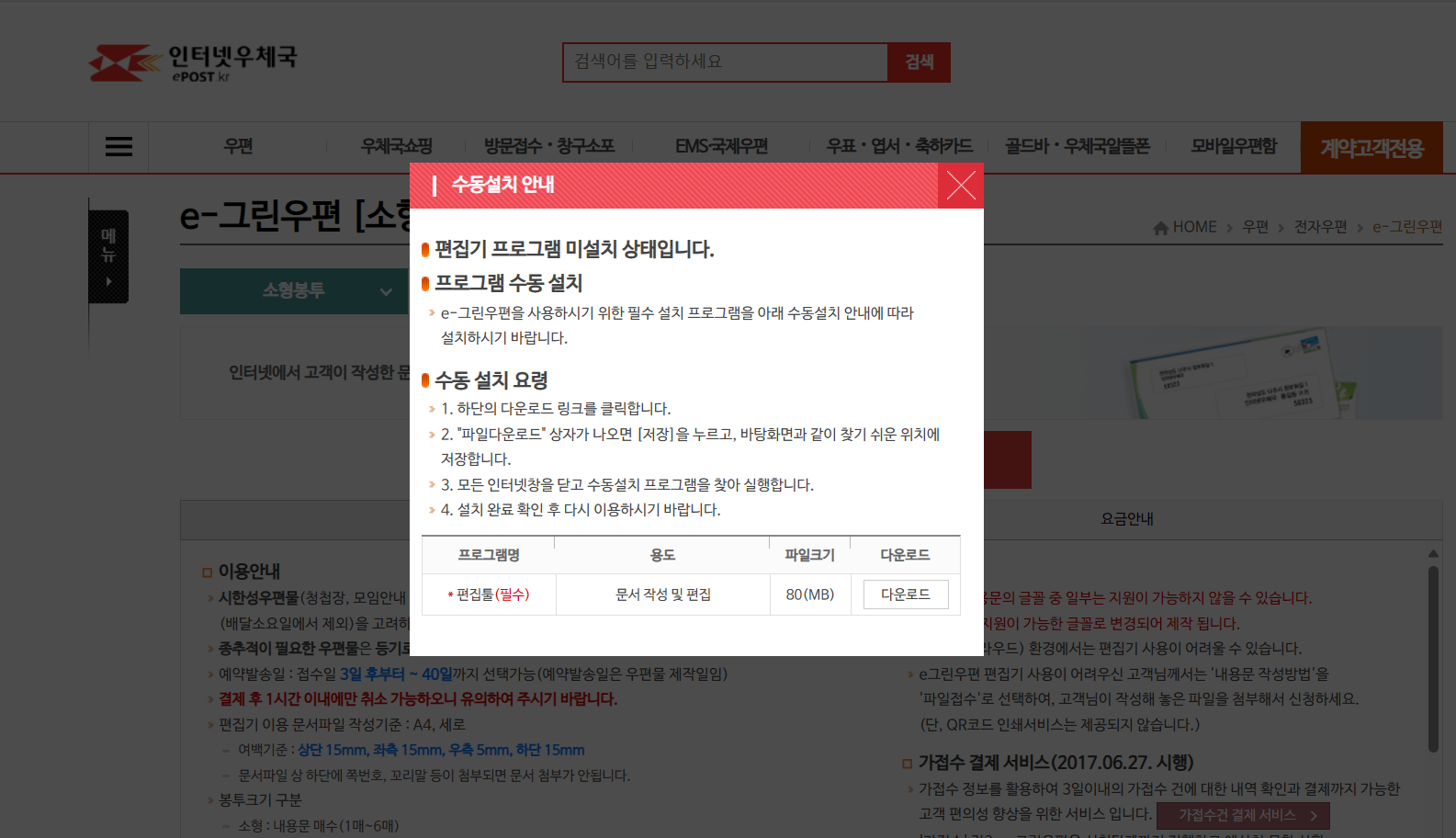Screen dimensions: 1456x838
Task: Click the e-그린우편 breadcrumb item
Action: 1407,227
